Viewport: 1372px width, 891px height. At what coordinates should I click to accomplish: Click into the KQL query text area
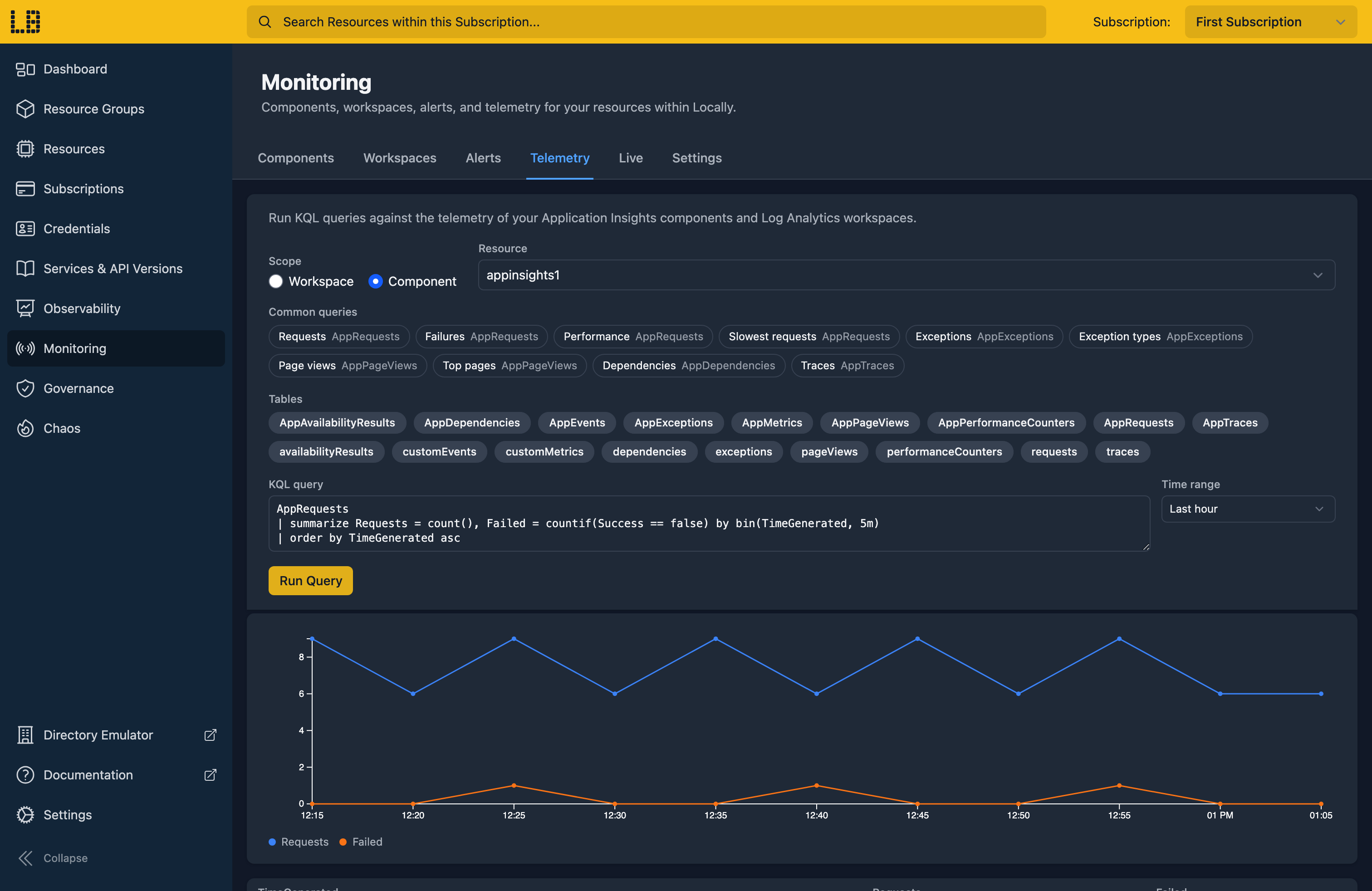point(709,524)
